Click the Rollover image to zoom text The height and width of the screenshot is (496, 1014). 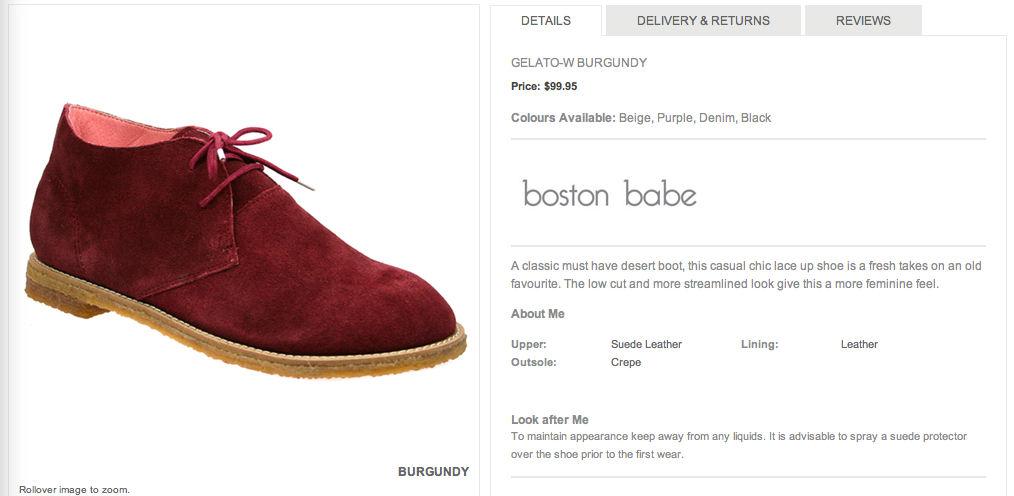(x=74, y=490)
